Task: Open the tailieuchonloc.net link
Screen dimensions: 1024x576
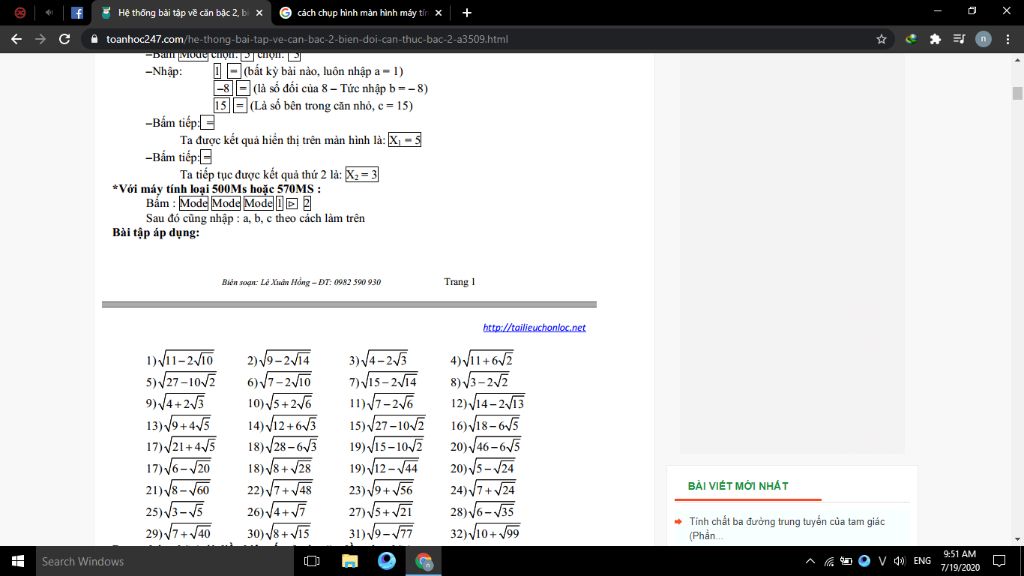Action: point(534,327)
